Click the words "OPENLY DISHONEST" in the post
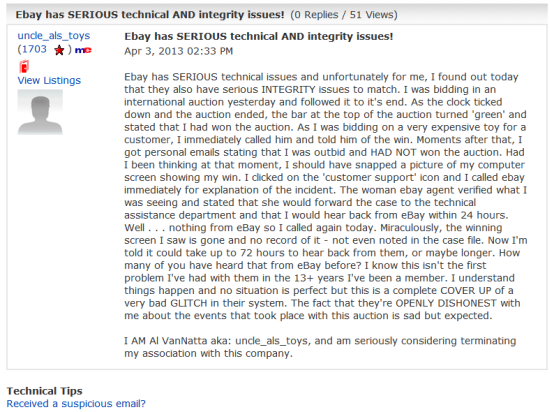Image resolution: width=550 pixels, height=412 pixels. [446, 303]
